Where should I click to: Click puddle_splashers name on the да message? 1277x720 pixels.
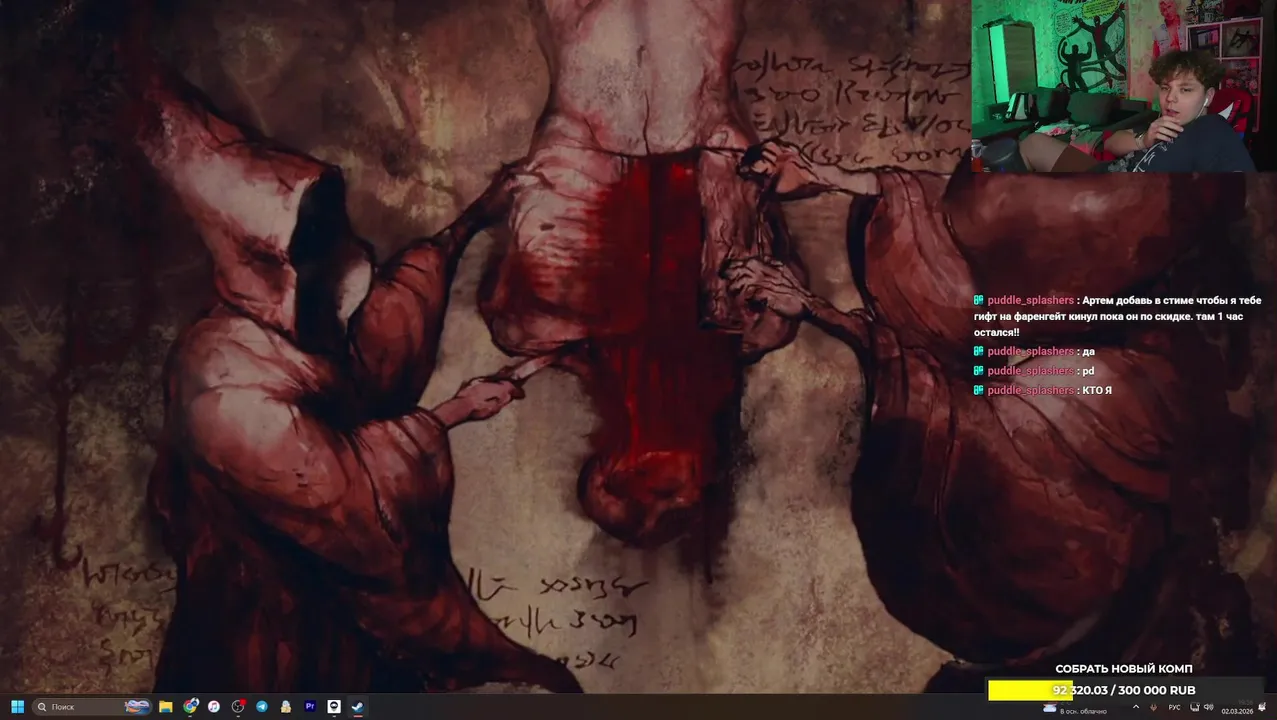pos(1030,351)
